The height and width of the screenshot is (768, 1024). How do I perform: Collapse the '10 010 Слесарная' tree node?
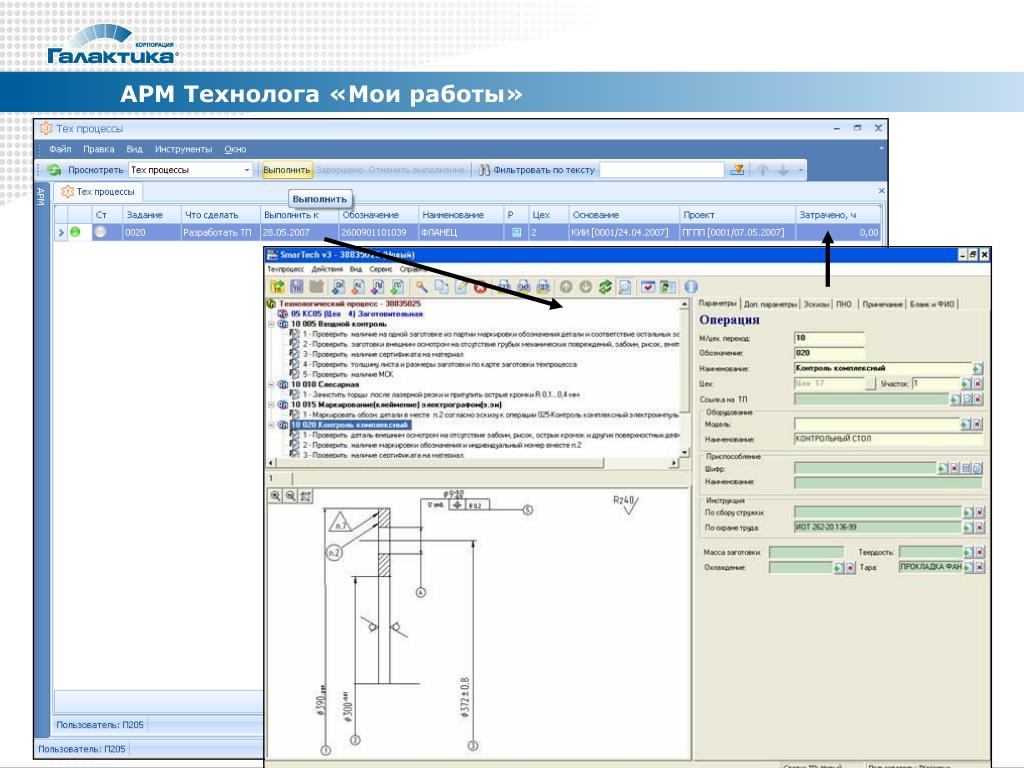click(x=272, y=385)
